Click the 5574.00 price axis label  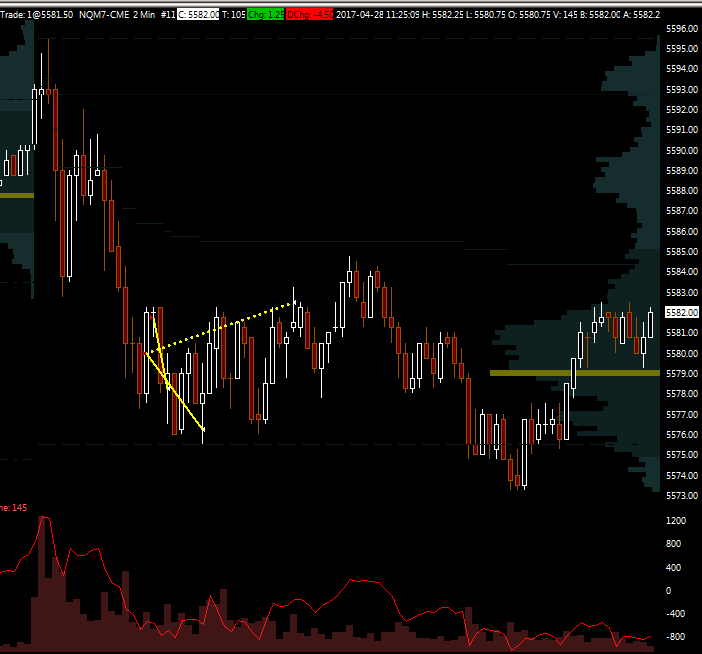coord(682,475)
